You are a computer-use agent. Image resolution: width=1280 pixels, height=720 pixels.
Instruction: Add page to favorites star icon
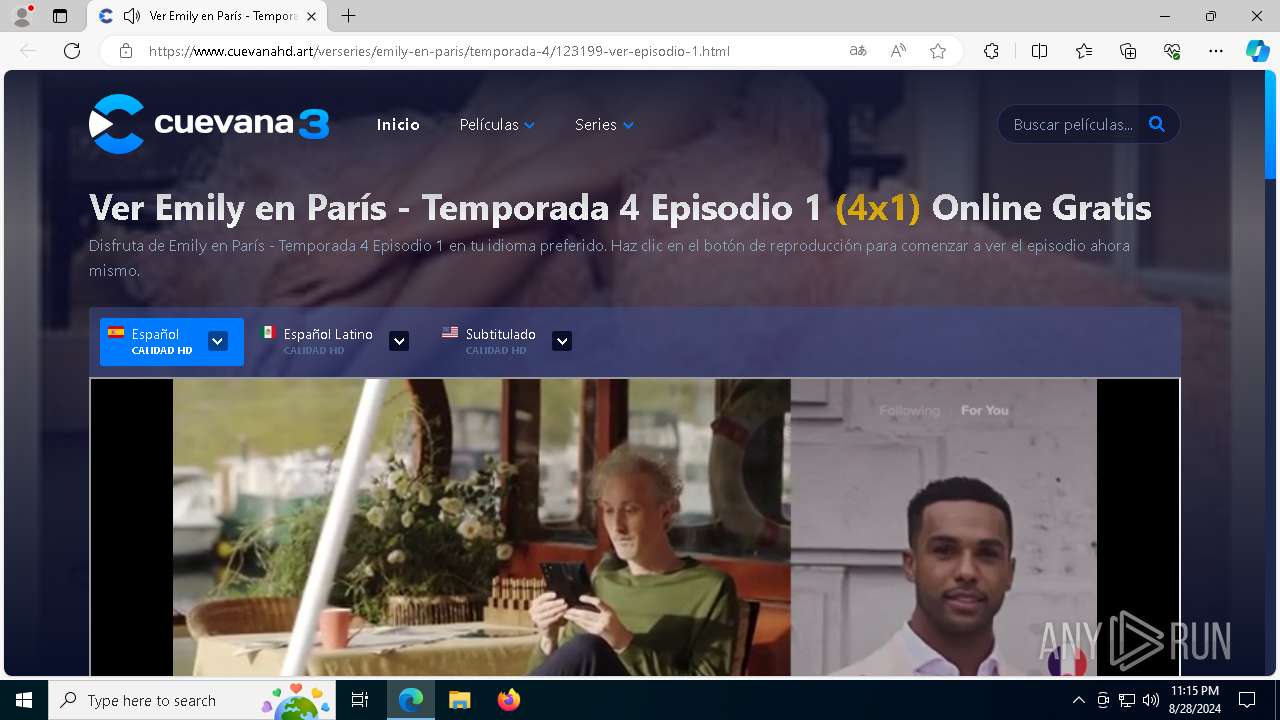(x=938, y=51)
